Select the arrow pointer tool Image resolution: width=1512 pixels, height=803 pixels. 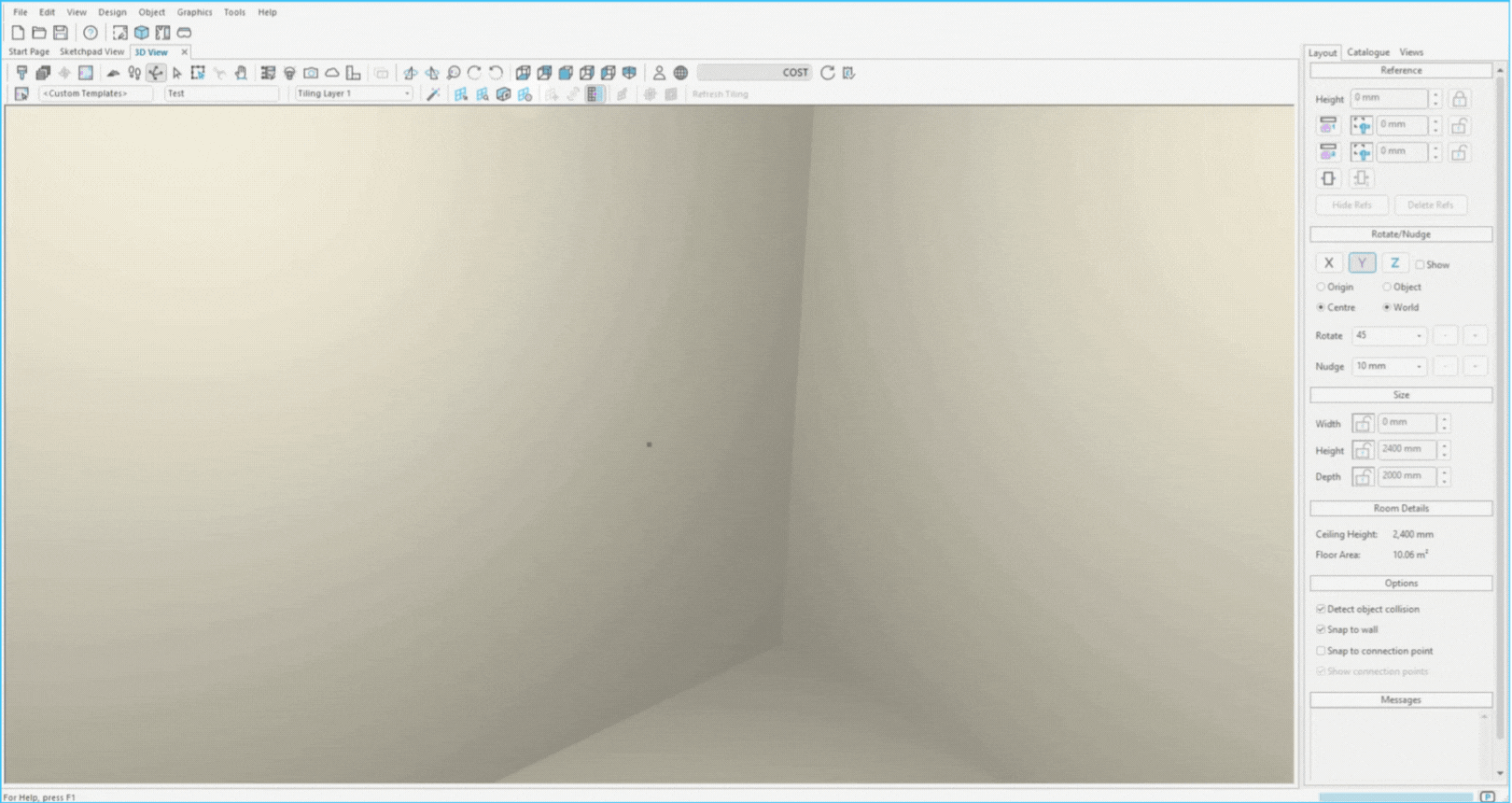coord(177,73)
